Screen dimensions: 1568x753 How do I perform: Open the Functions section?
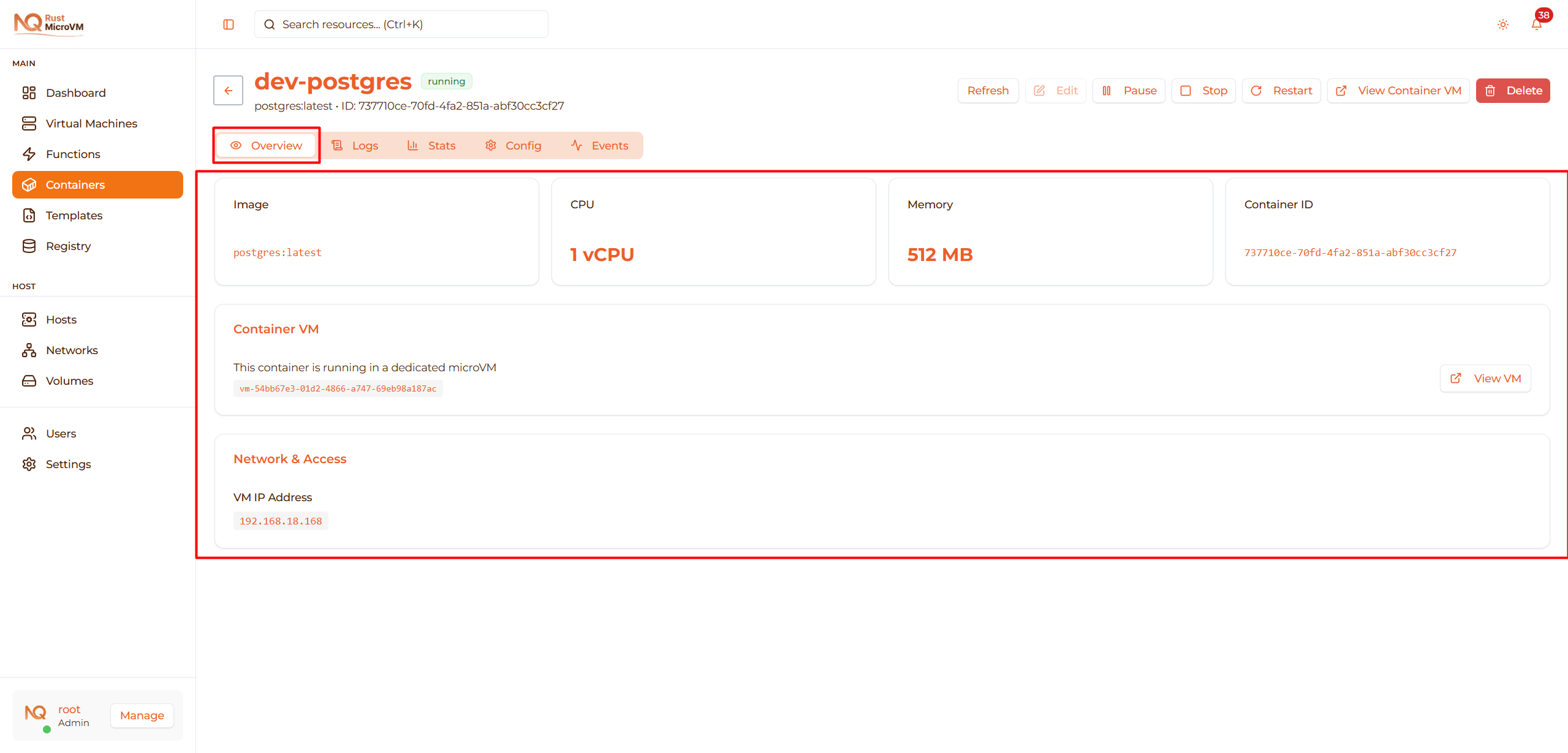pos(73,154)
